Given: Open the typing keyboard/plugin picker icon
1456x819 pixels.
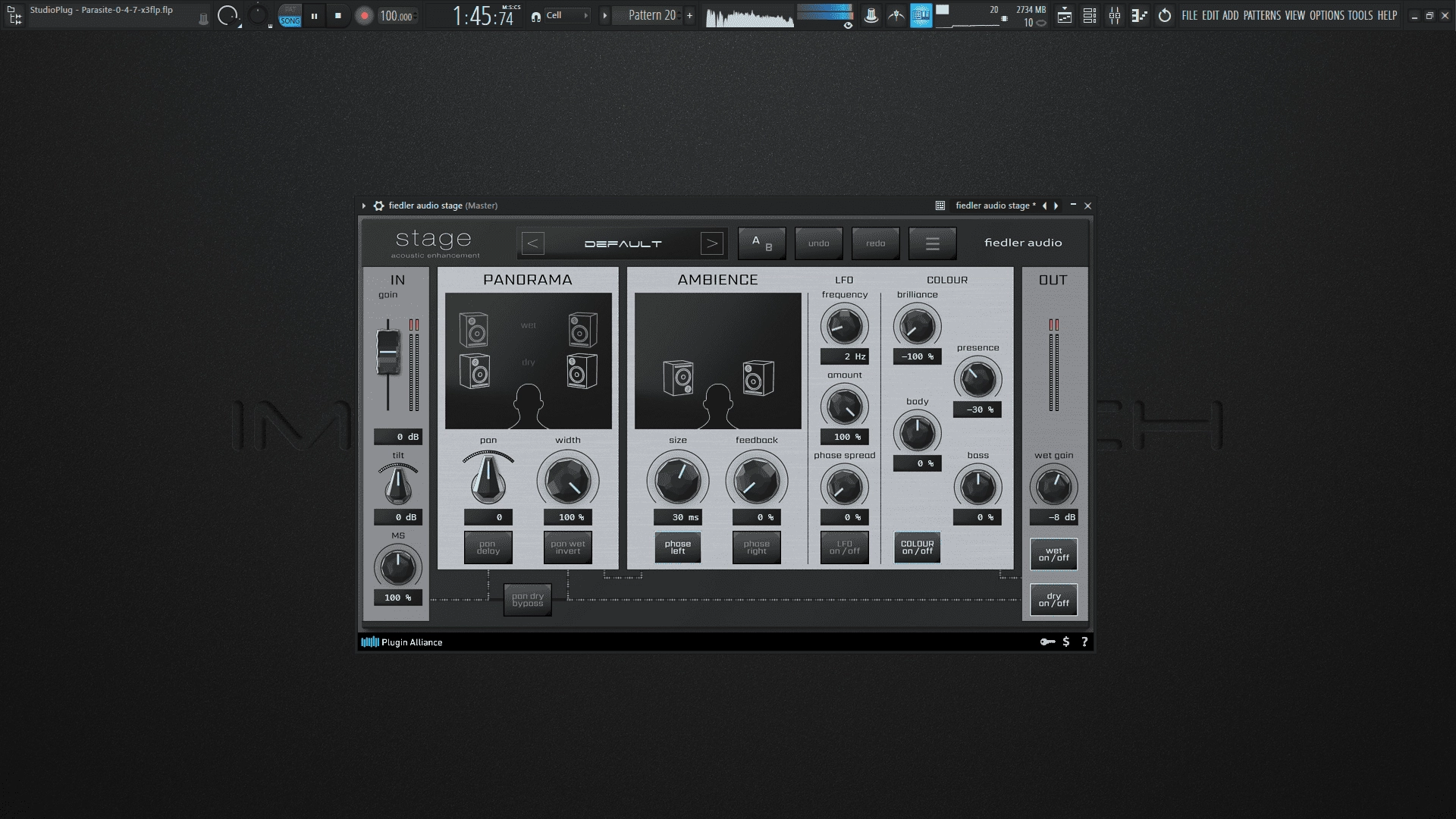Looking at the screenshot, I should point(871,15).
